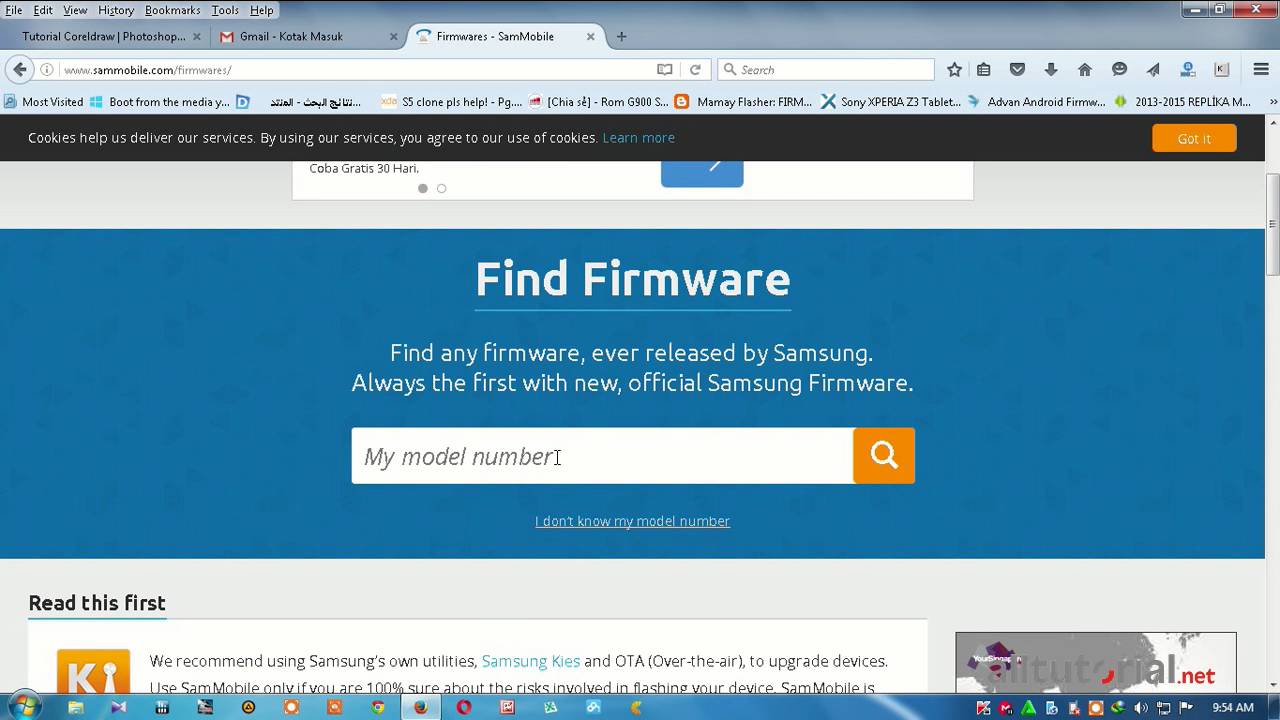The height and width of the screenshot is (720, 1280).
Task: Open 'Boot from the media y...' bookmark
Action: 160,101
